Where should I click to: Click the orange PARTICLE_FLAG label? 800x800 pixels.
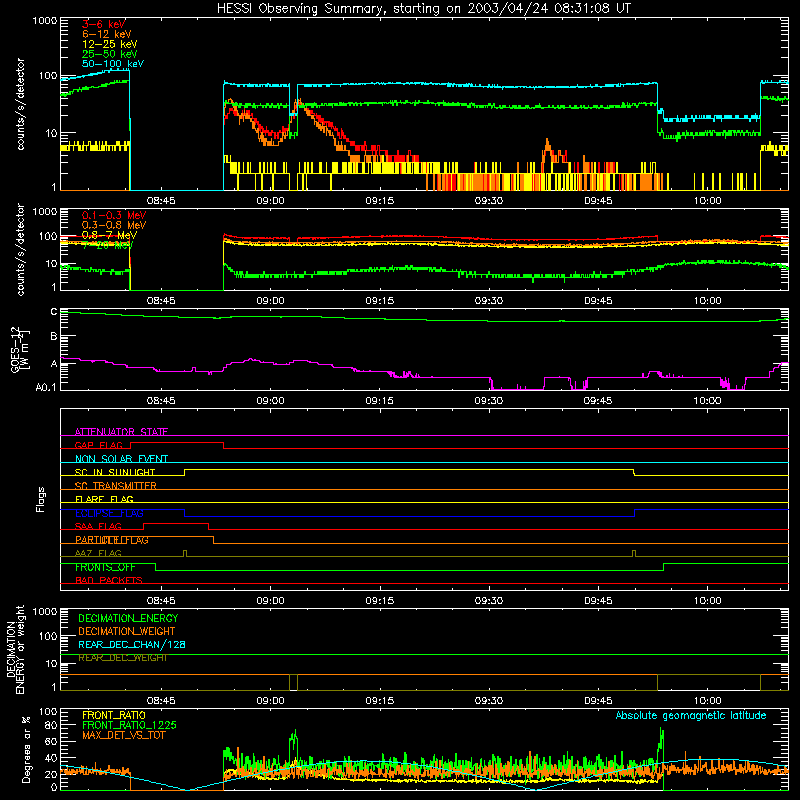(x=112, y=540)
